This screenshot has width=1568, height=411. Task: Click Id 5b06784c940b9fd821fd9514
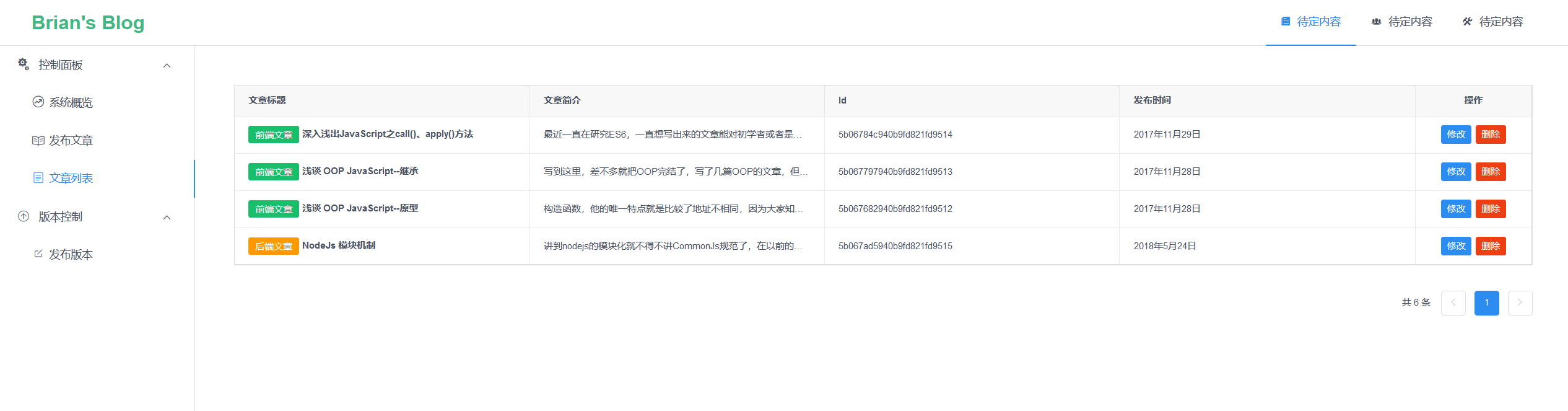(895, 135)
